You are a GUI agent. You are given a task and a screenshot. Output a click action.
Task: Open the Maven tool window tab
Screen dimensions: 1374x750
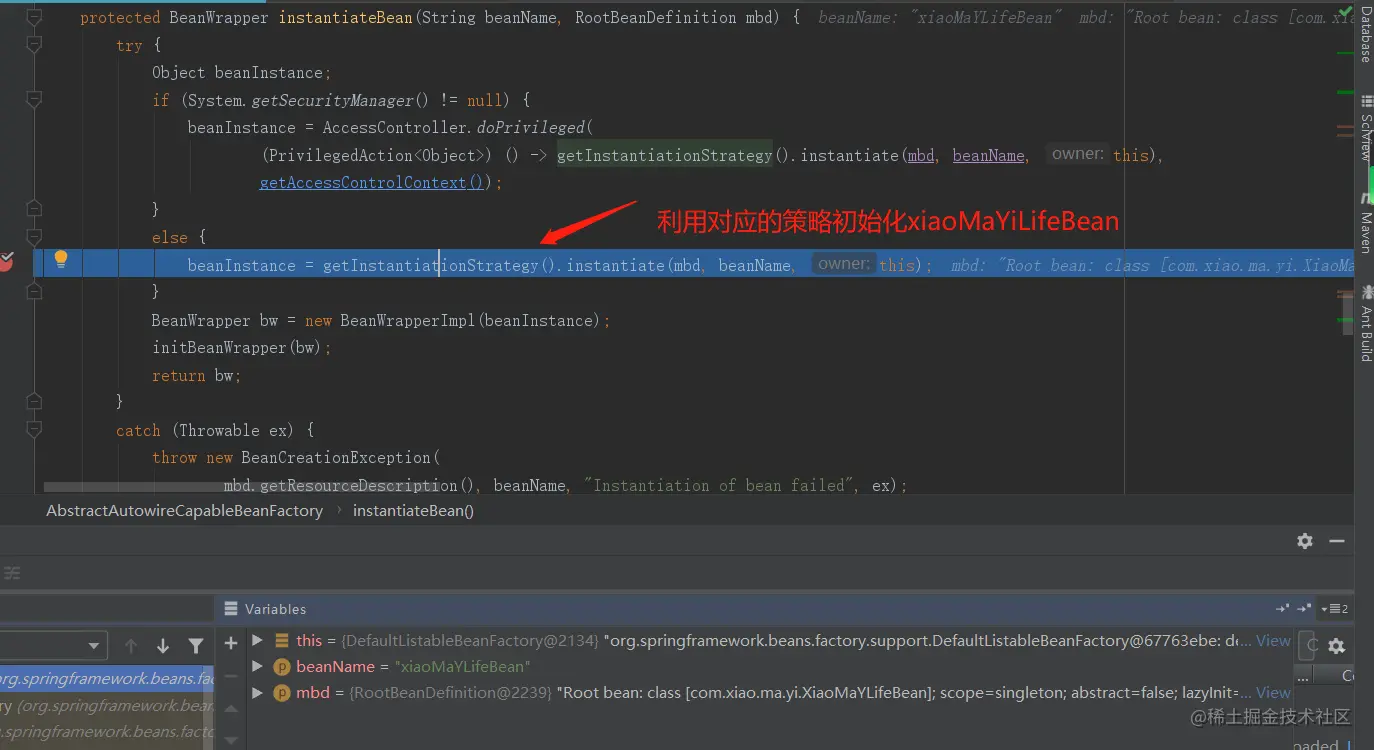click(1365, 222)
